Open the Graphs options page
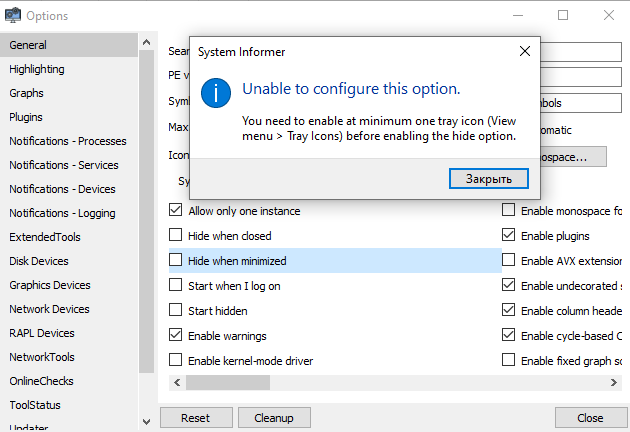Image resolution: width=630 pixels, height=432 pixels. click(x=69, y=93)
